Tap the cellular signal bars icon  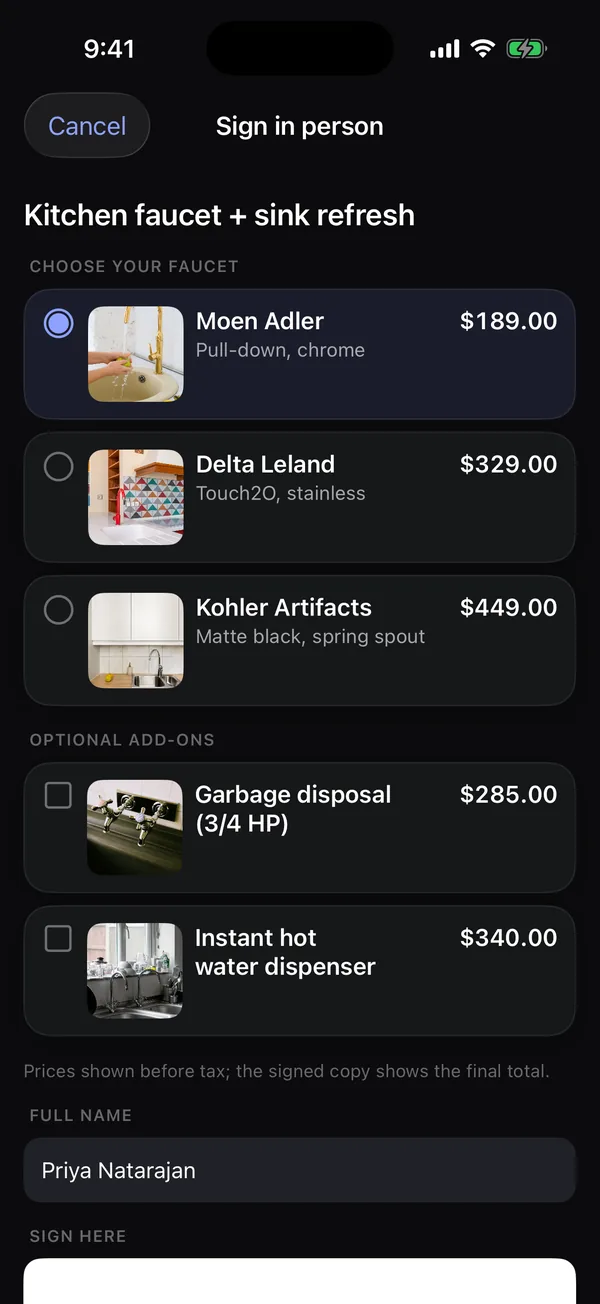click(x=445, y=49)
